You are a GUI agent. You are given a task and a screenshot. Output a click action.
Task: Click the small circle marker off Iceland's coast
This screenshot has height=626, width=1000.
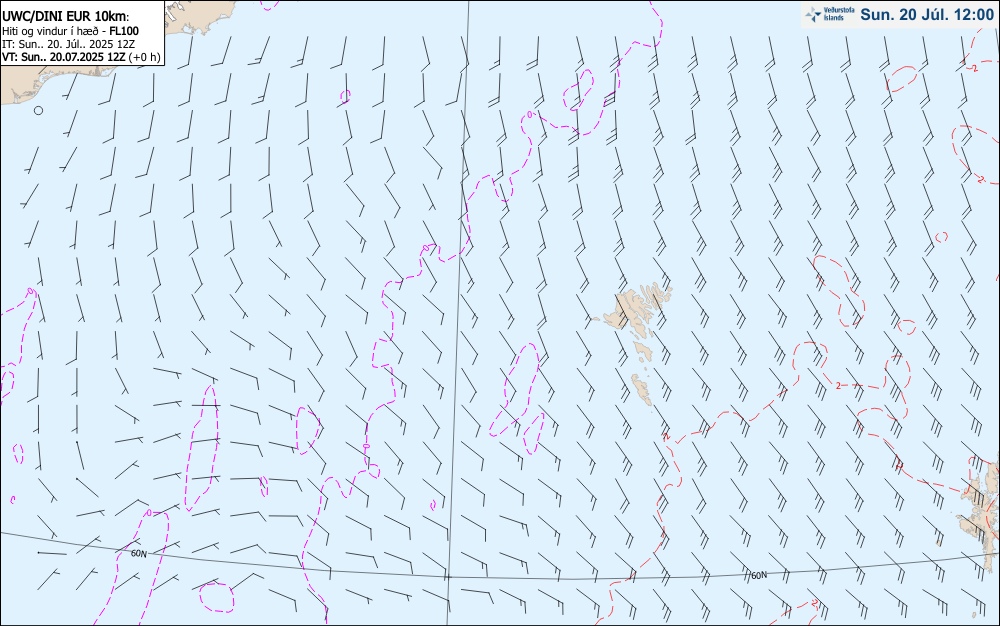pos(38,110)
